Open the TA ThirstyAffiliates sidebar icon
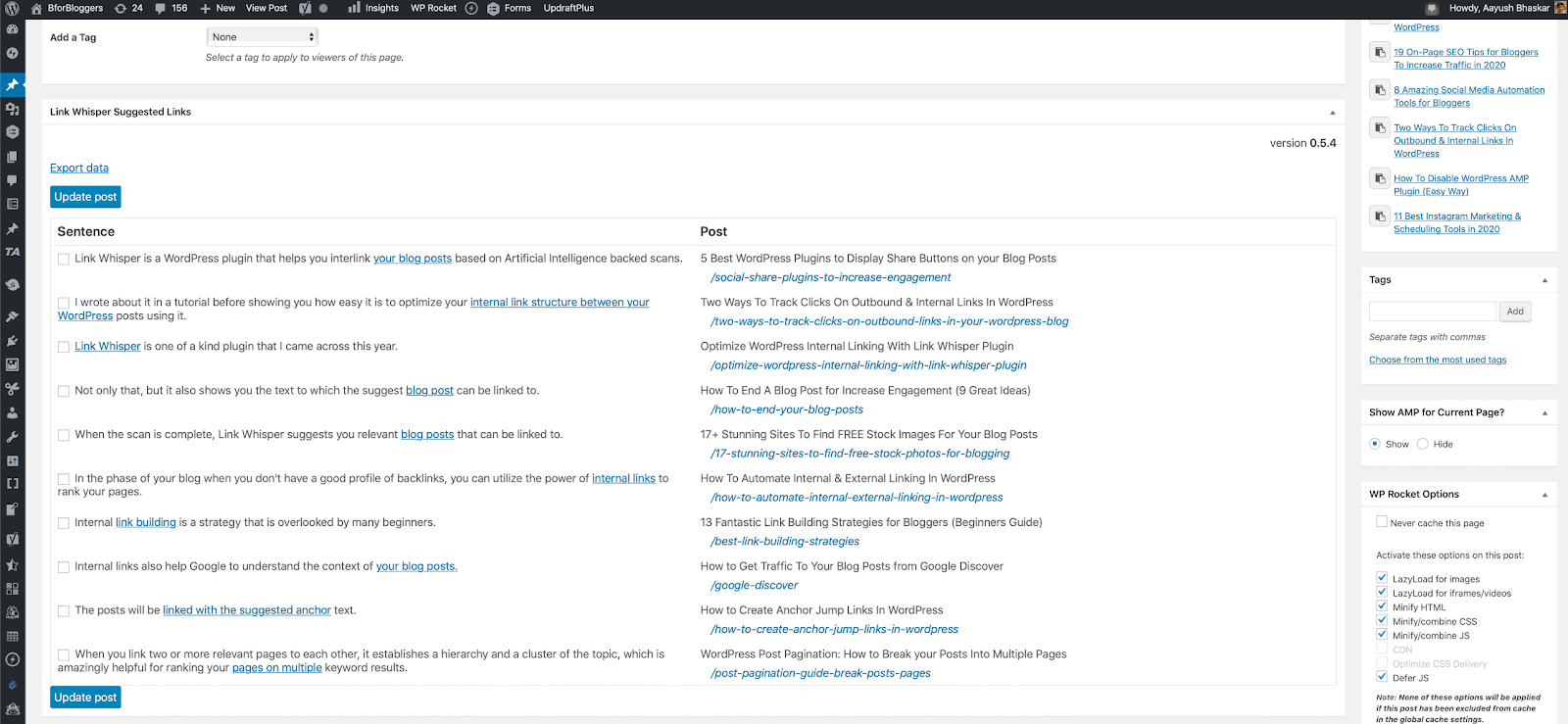The height and width of the screenshot is (724, 1568). 13,252
